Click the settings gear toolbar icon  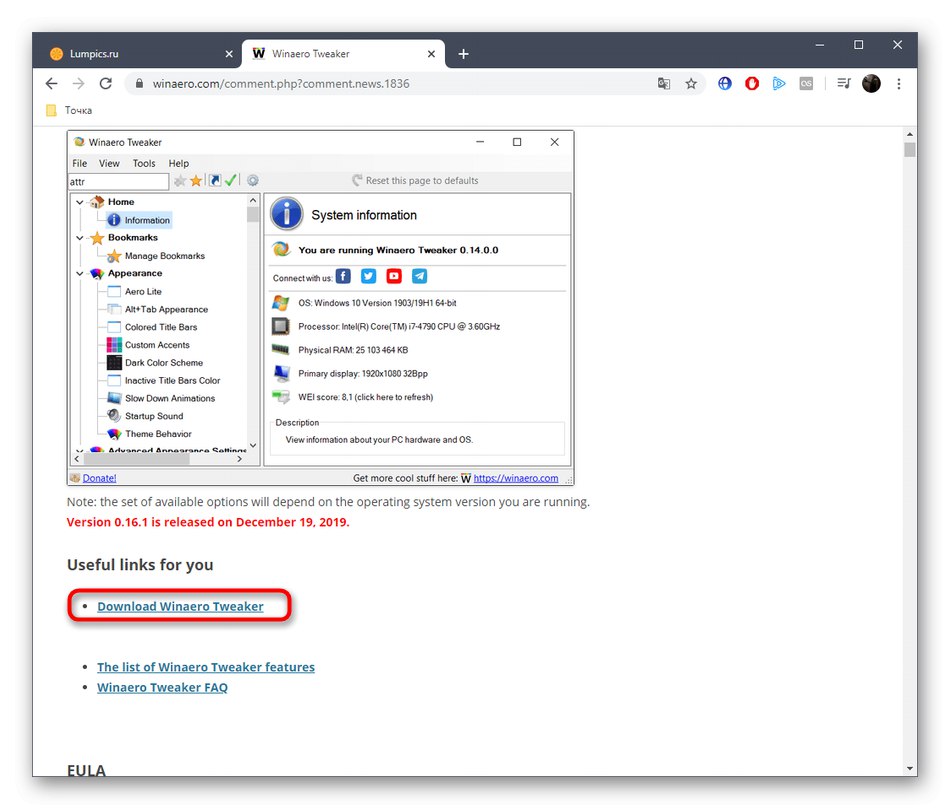click(253, 180)
